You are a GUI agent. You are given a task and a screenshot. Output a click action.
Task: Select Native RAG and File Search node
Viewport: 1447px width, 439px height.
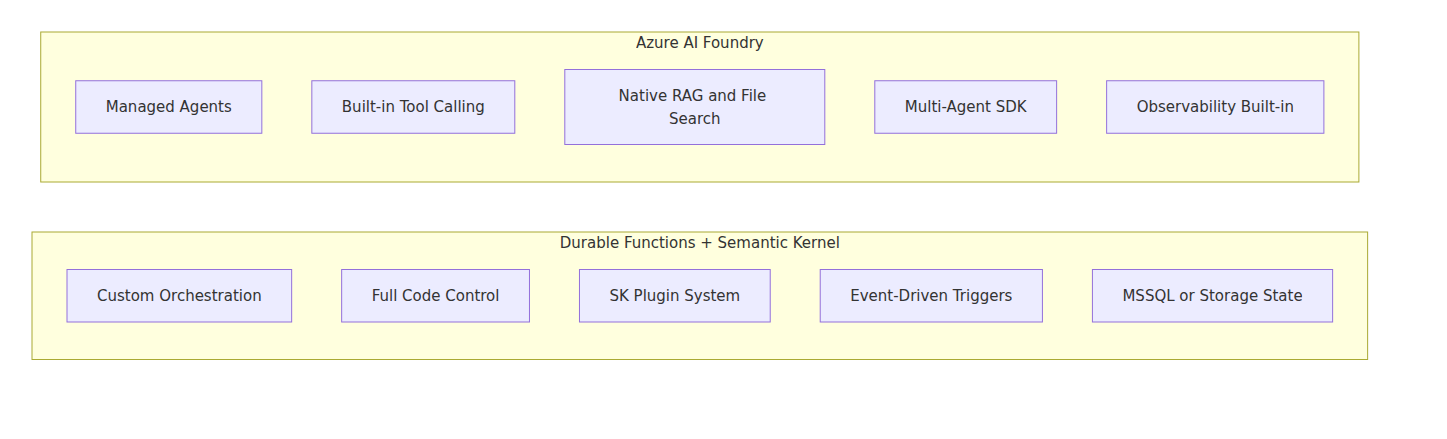click(x=694, y=107)
